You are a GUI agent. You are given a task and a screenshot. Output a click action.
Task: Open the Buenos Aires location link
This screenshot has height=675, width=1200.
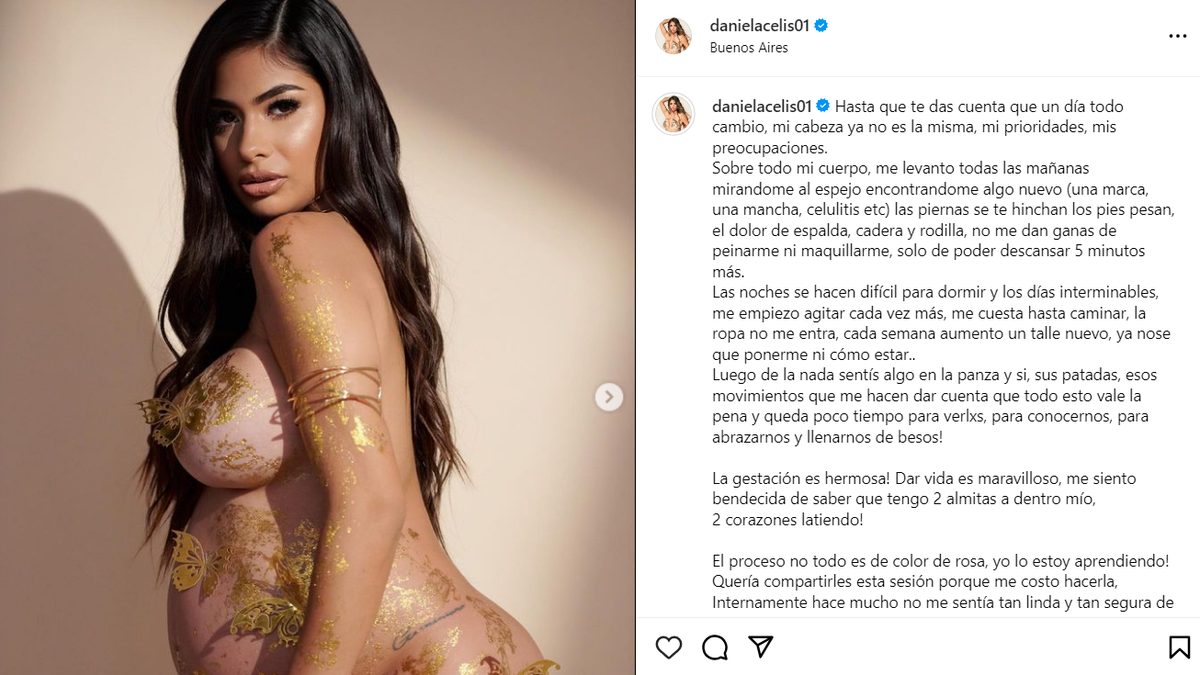point(749,48)
